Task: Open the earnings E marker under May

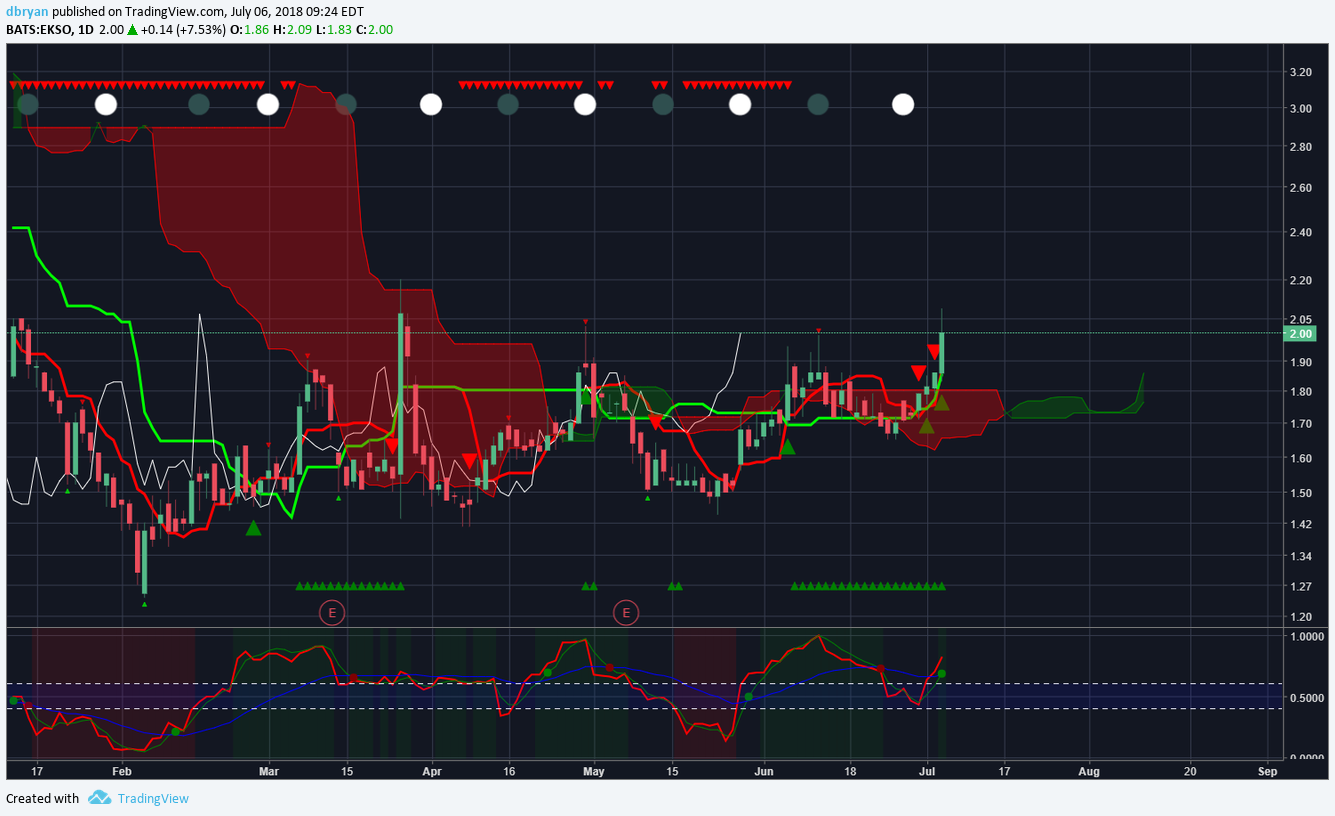Action: point(626,611)
